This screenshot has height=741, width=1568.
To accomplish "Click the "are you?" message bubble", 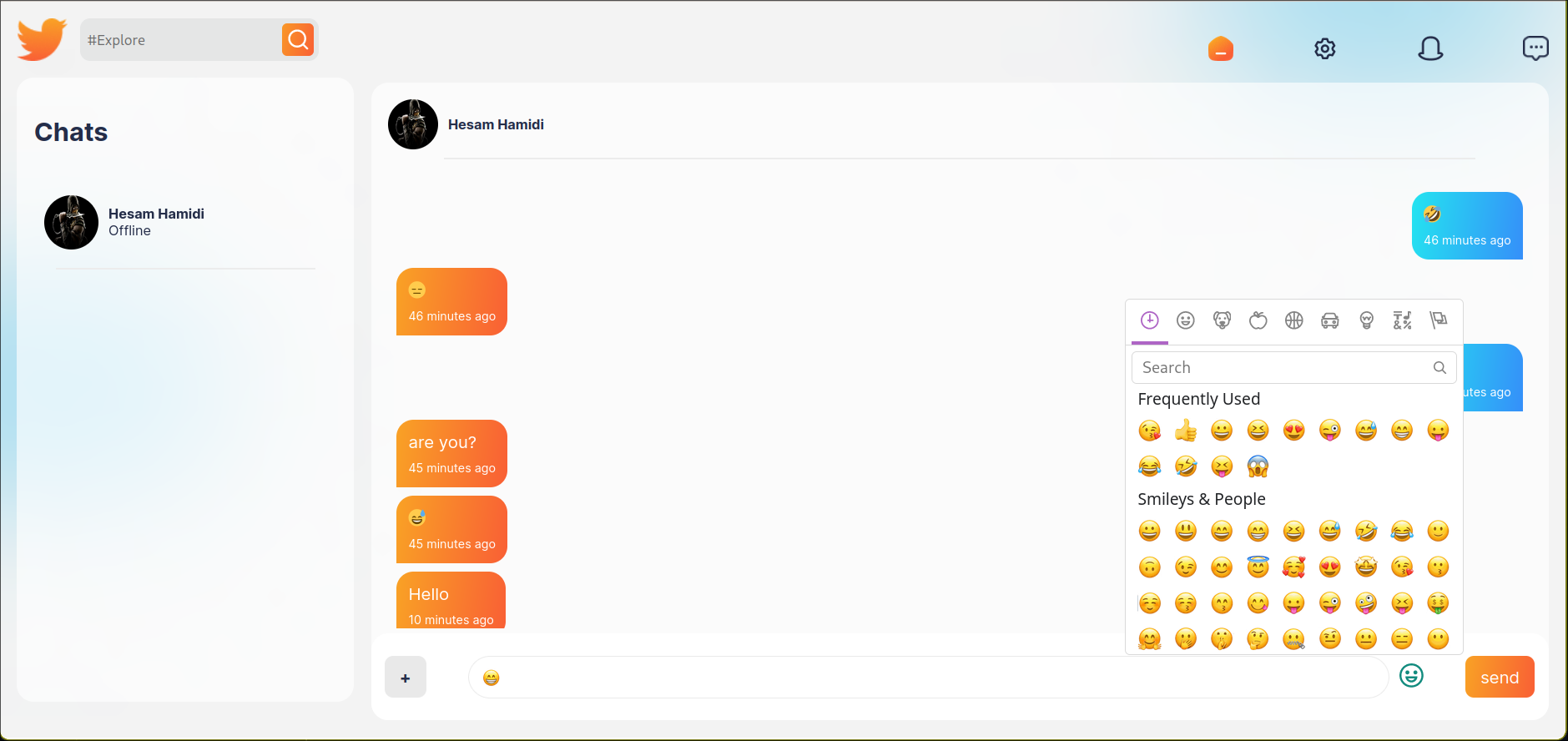I will (451, 453).
